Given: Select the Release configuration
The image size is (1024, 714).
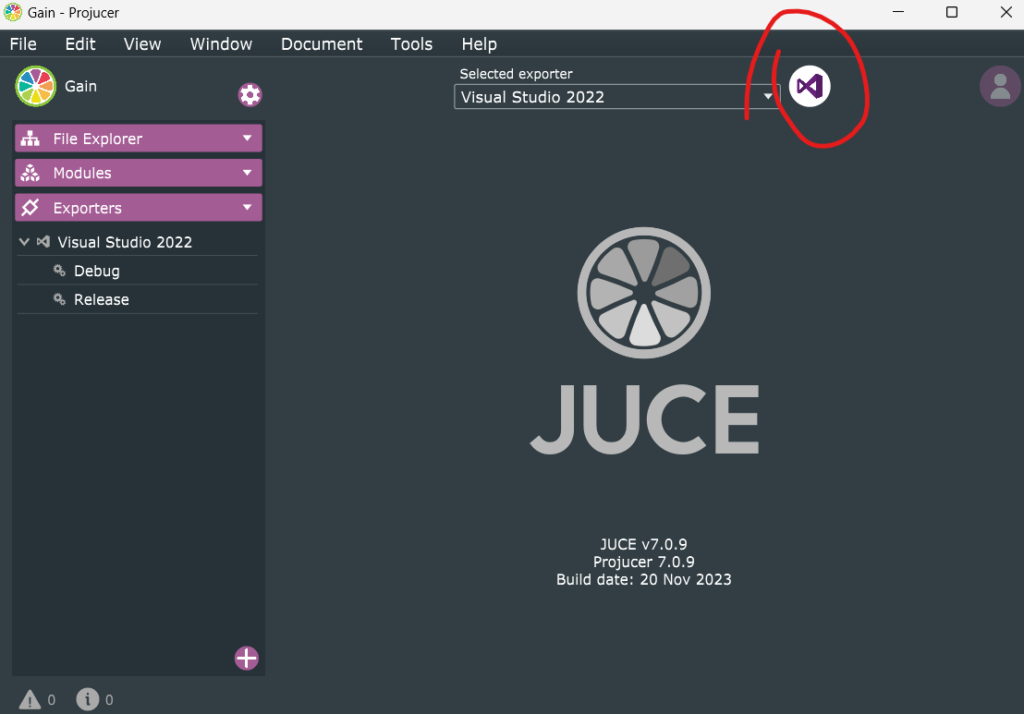Looking at the screenshot, I should [x=137, y=299].
